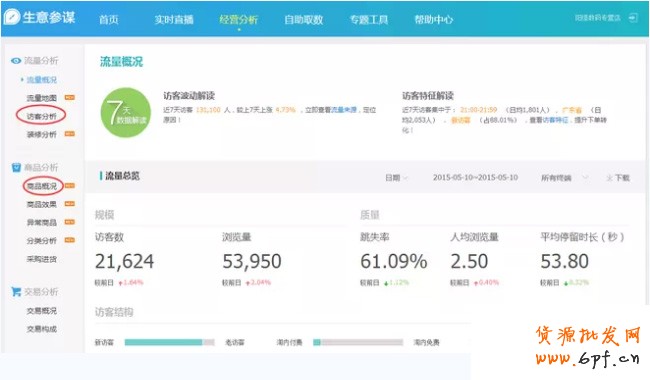
Task: Select the 经营分析 tab
Action: [x=239, y=19]
